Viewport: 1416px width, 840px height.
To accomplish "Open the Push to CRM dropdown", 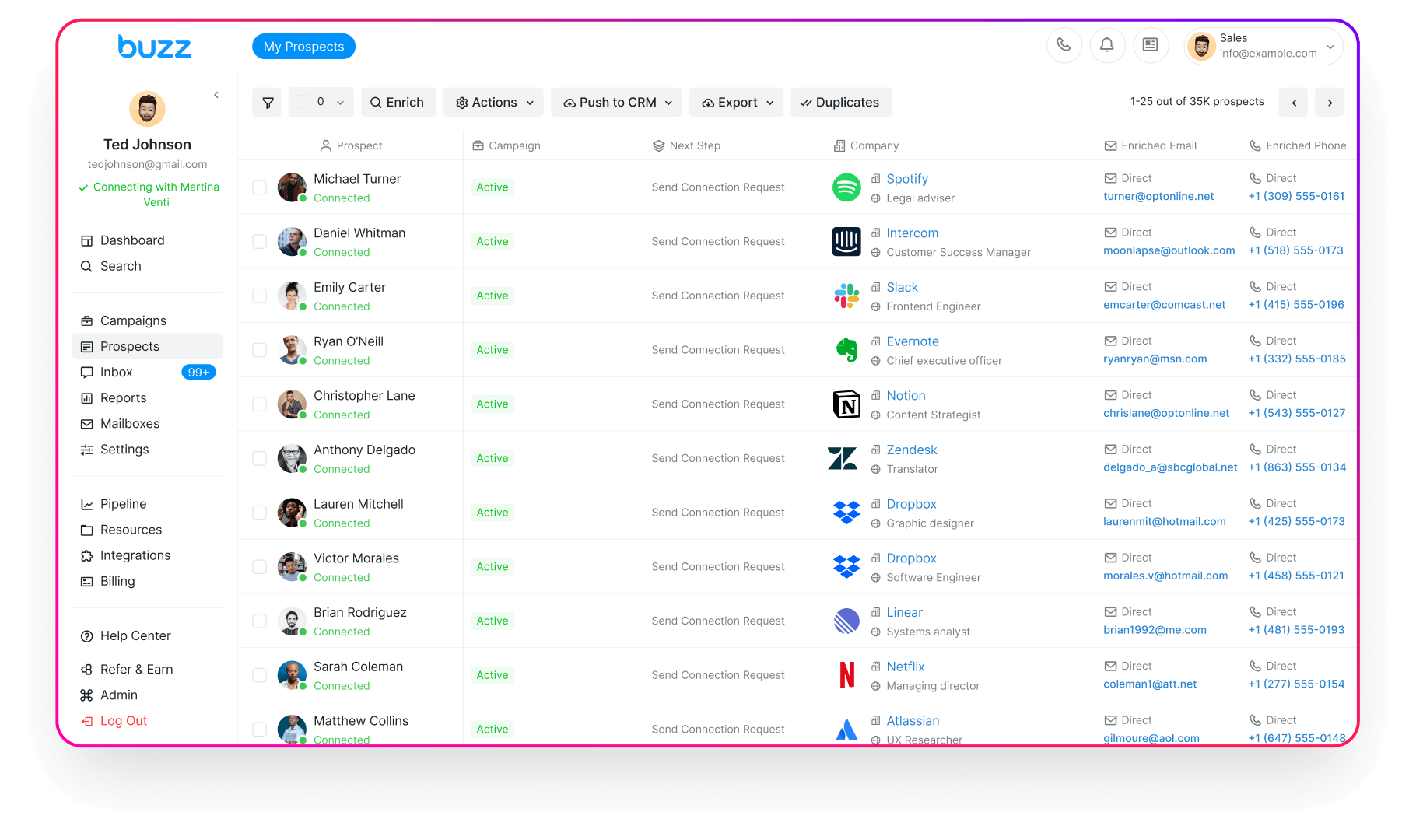I will point(617,103).
